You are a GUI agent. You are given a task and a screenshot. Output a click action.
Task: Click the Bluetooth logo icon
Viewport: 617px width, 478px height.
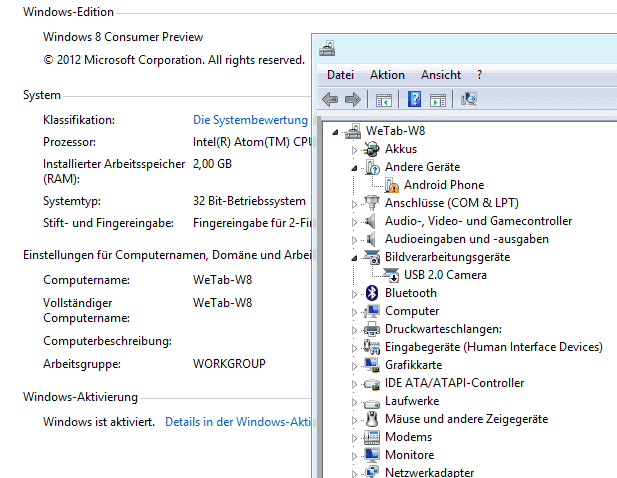[372, 293]
